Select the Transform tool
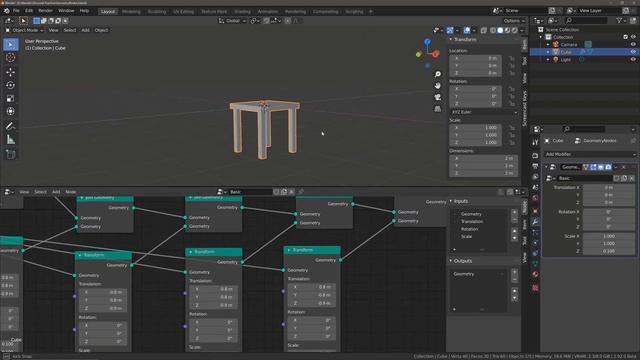Viewport: 640px width, 360px height. coord(11,111)
